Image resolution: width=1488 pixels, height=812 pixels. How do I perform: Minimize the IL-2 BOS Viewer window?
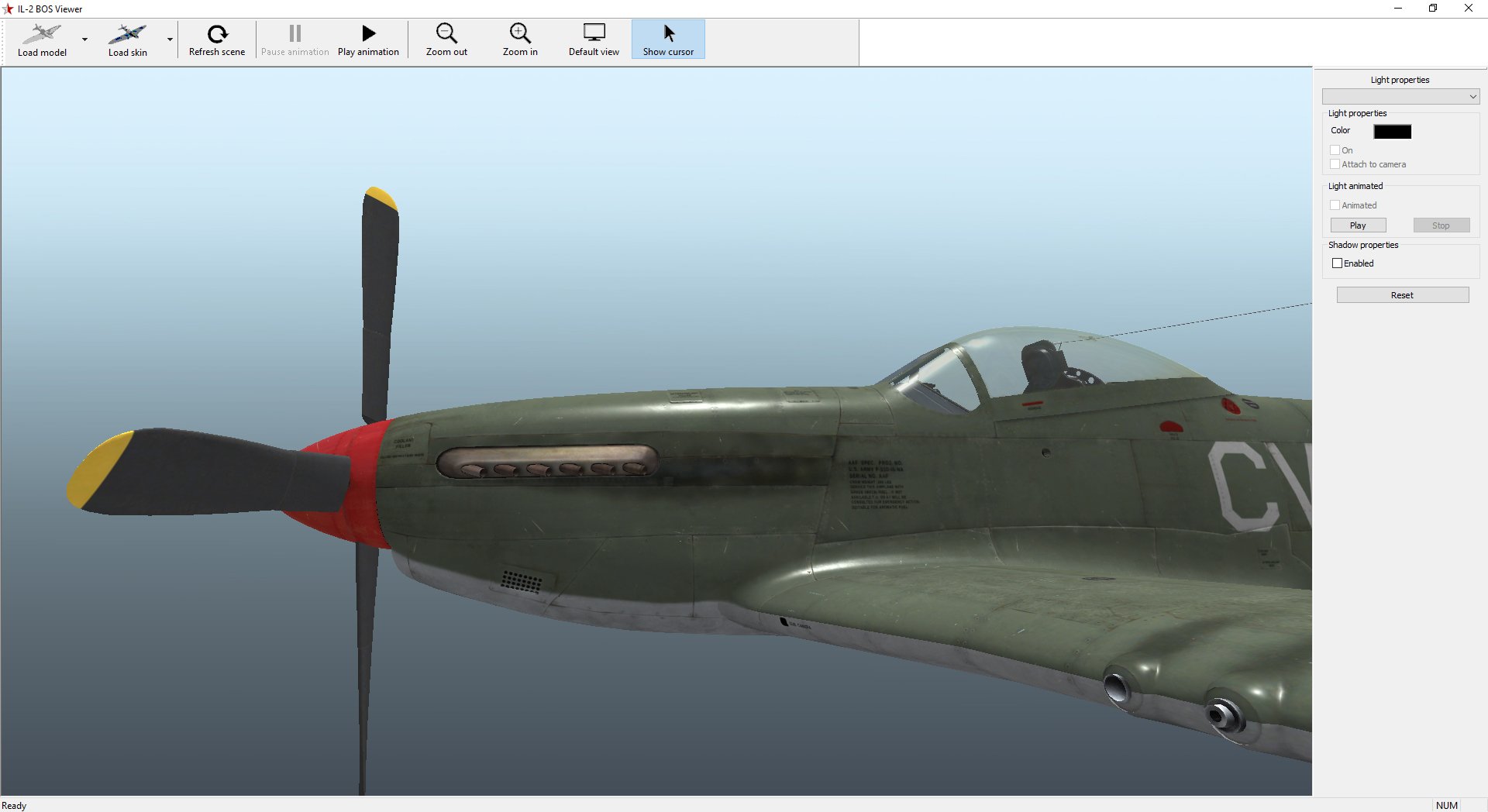1398,9
